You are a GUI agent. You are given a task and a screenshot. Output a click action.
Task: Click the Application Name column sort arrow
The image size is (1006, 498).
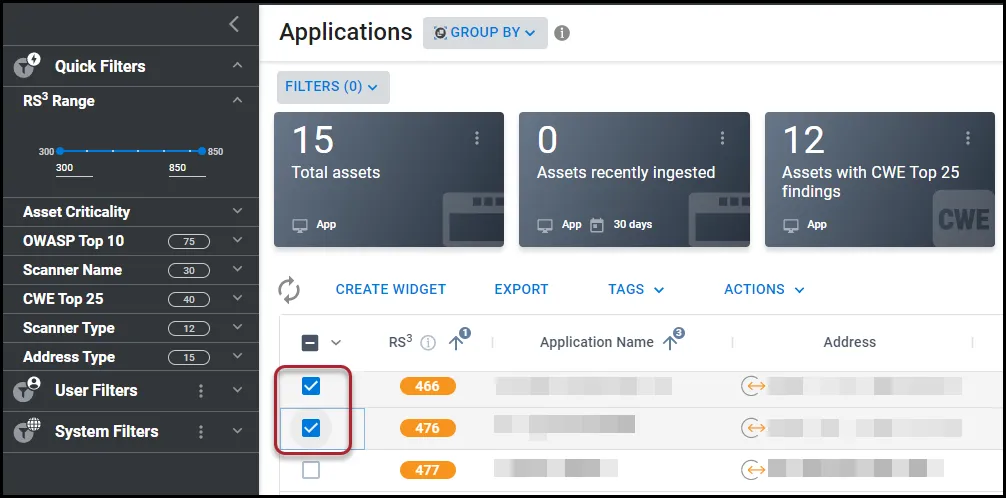pos(670,343)
